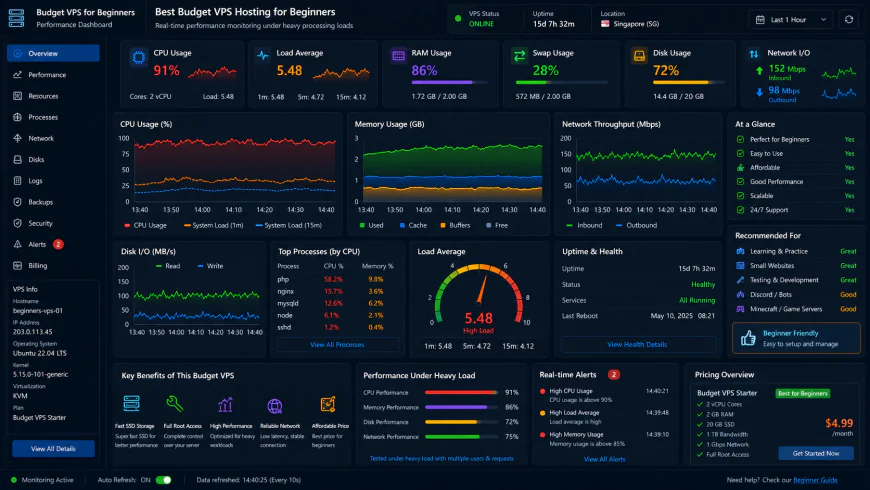Viewport: 870px width, 490px height.
Task: Open Backups in the sidebar
Action: pos(53,202)
